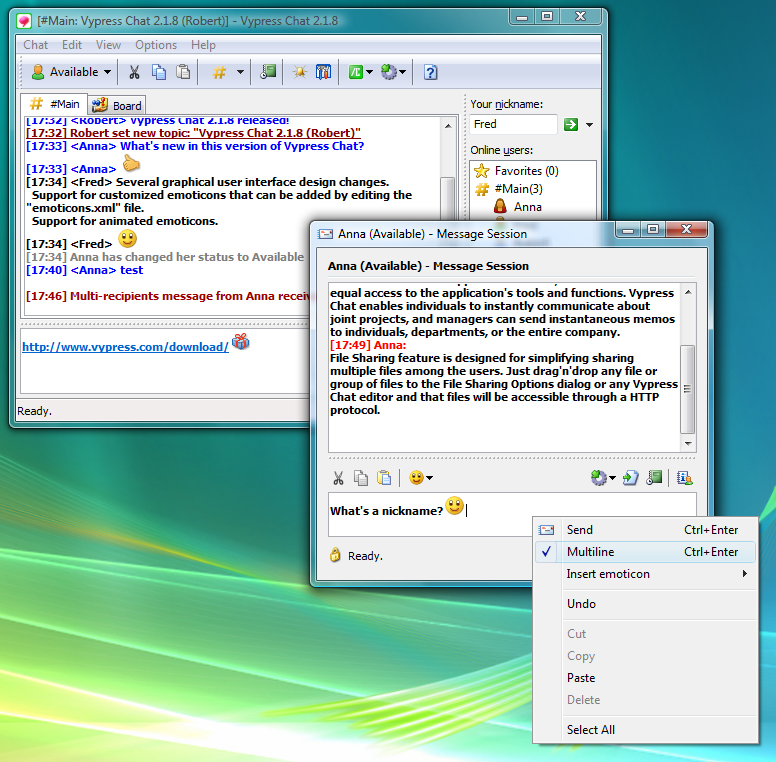
Task: Open the emoticon dropdown arrow in message session
Action: point(430,478)
